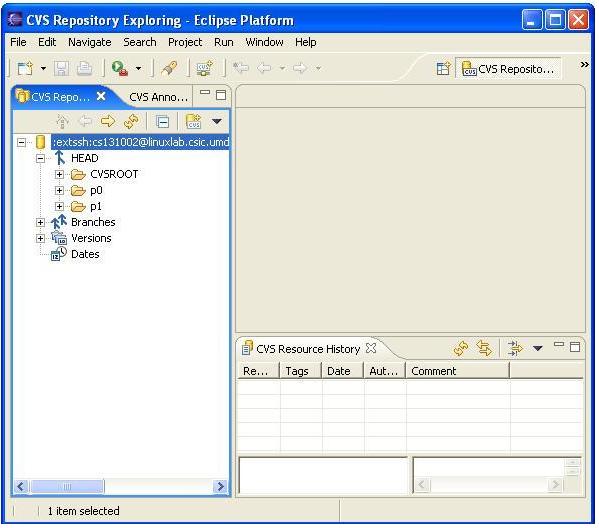This screenshot has width=599, height=528.
Task: Refresh the CVS Repositories view
Action: pyautogui.click(x=131, y=121)
